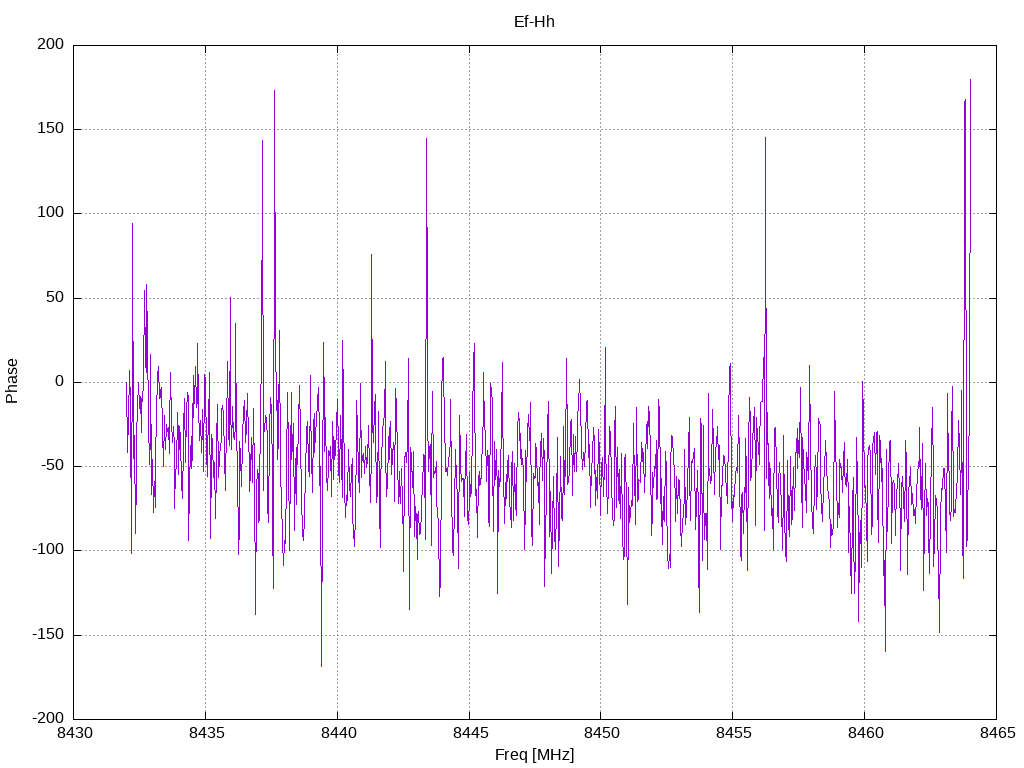Click the x-axis tick label 8465
1024x768 pixels.
point(997,733)
